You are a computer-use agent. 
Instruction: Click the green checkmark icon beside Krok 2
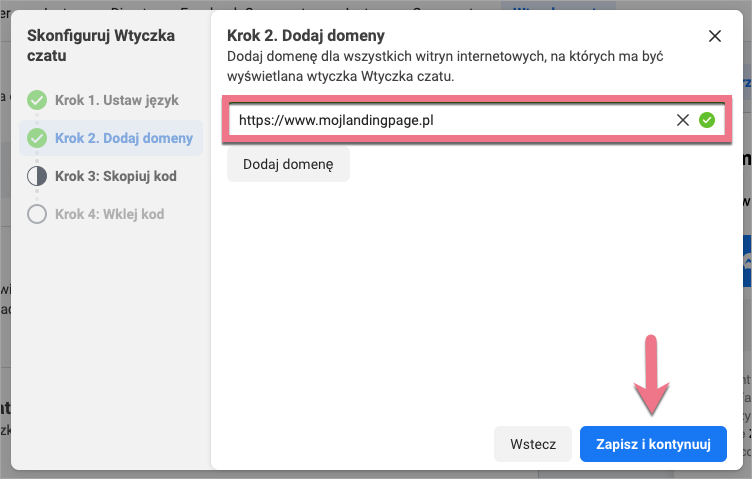pos(37,138)
